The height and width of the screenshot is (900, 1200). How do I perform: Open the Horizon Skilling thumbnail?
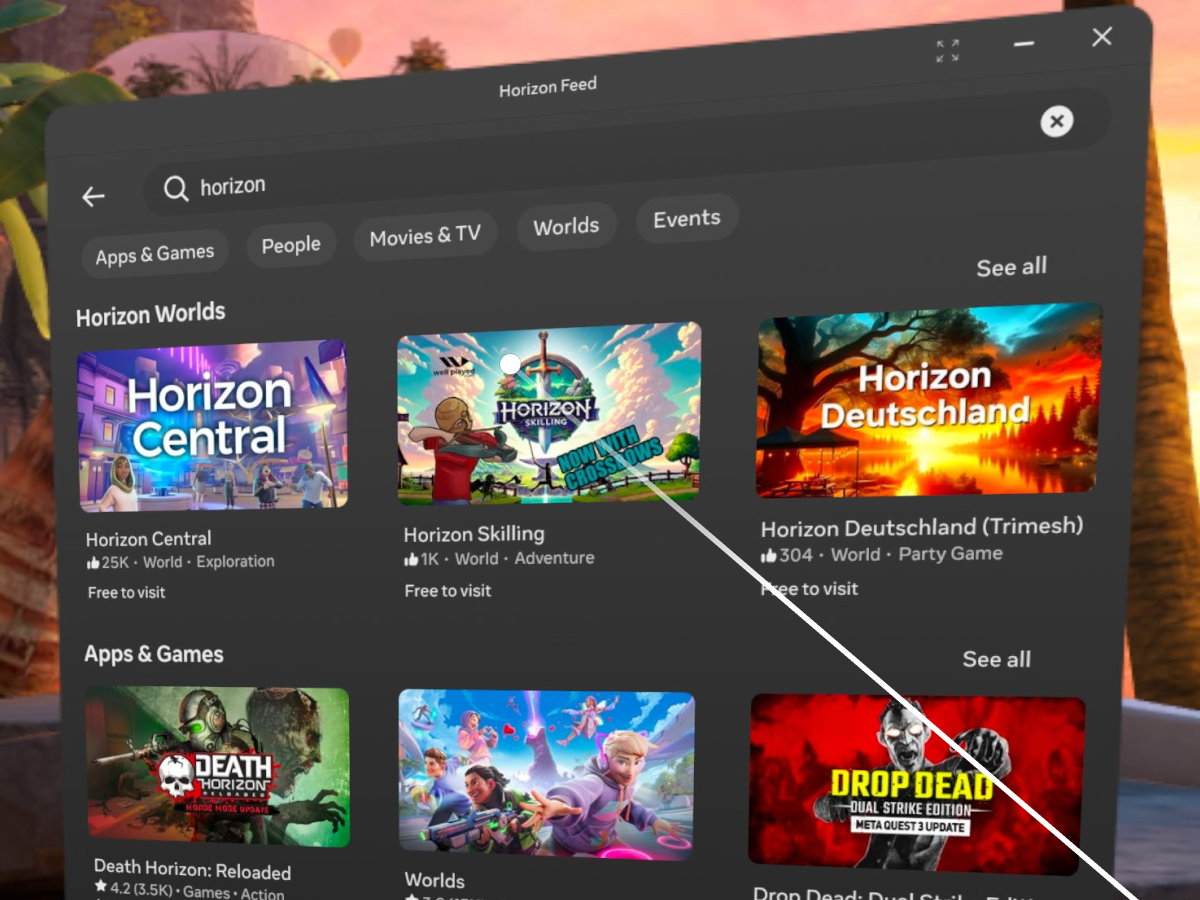(x=549, y=413)
